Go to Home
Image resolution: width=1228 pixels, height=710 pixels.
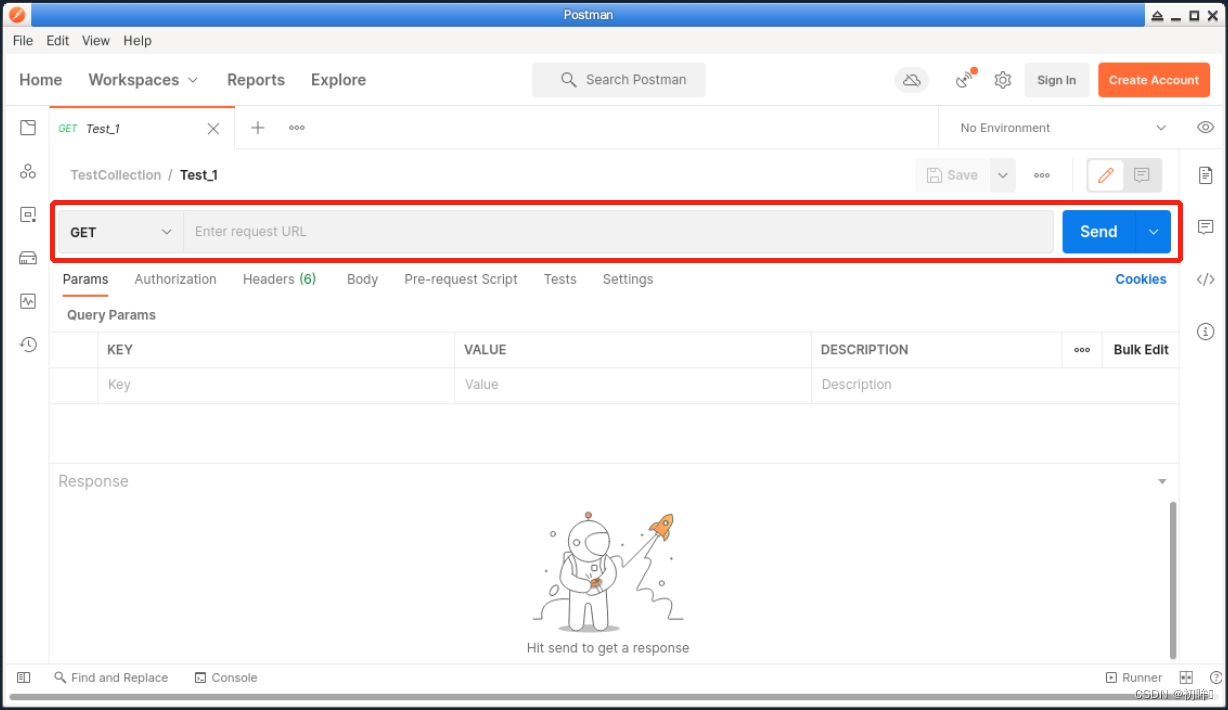pyautogui.click(x=41, y=80)
